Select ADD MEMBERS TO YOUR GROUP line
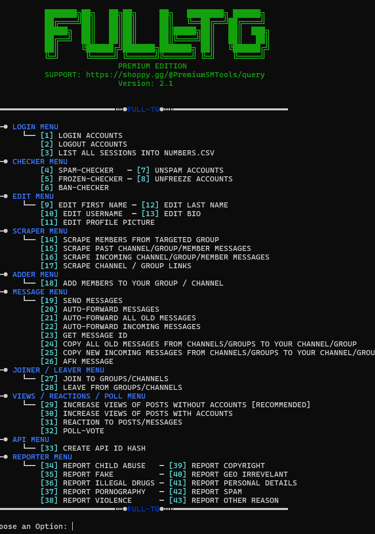Screen dimensions: 375x534 [x=132, y=283]
